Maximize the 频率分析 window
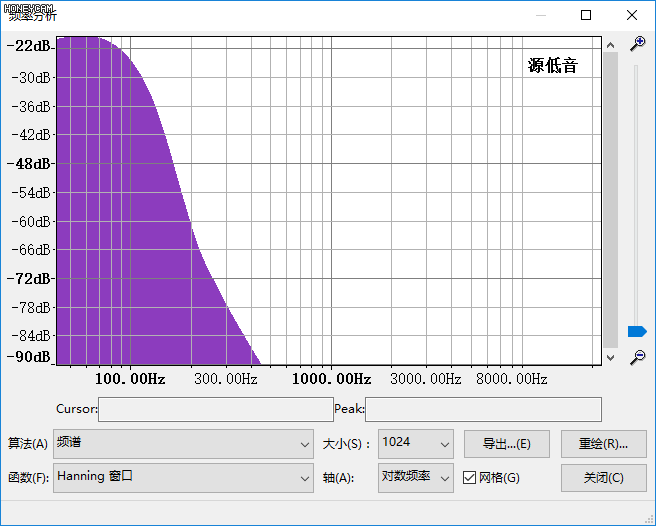 (x=586, y=15)
